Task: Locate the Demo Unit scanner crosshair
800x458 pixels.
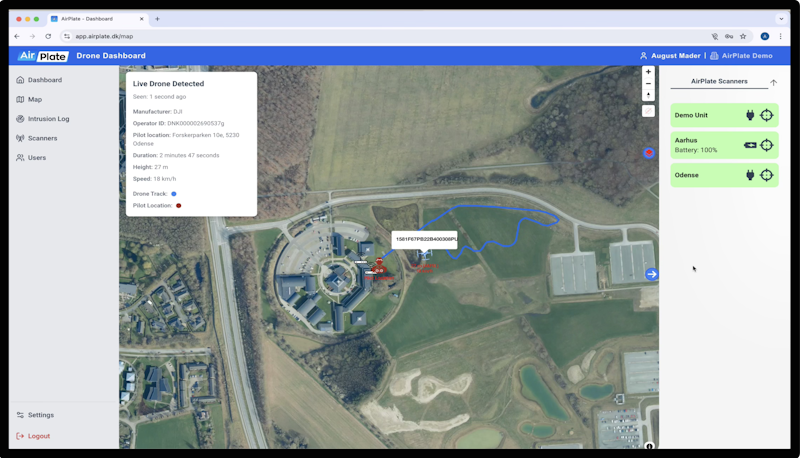Action: tap(766, 115)
